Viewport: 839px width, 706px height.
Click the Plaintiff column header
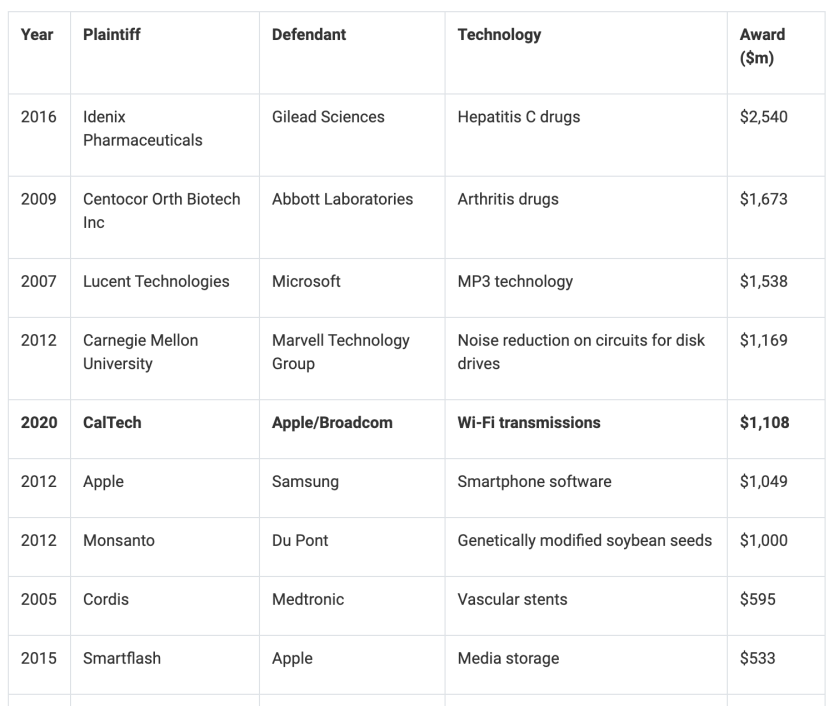click(112, 35)
